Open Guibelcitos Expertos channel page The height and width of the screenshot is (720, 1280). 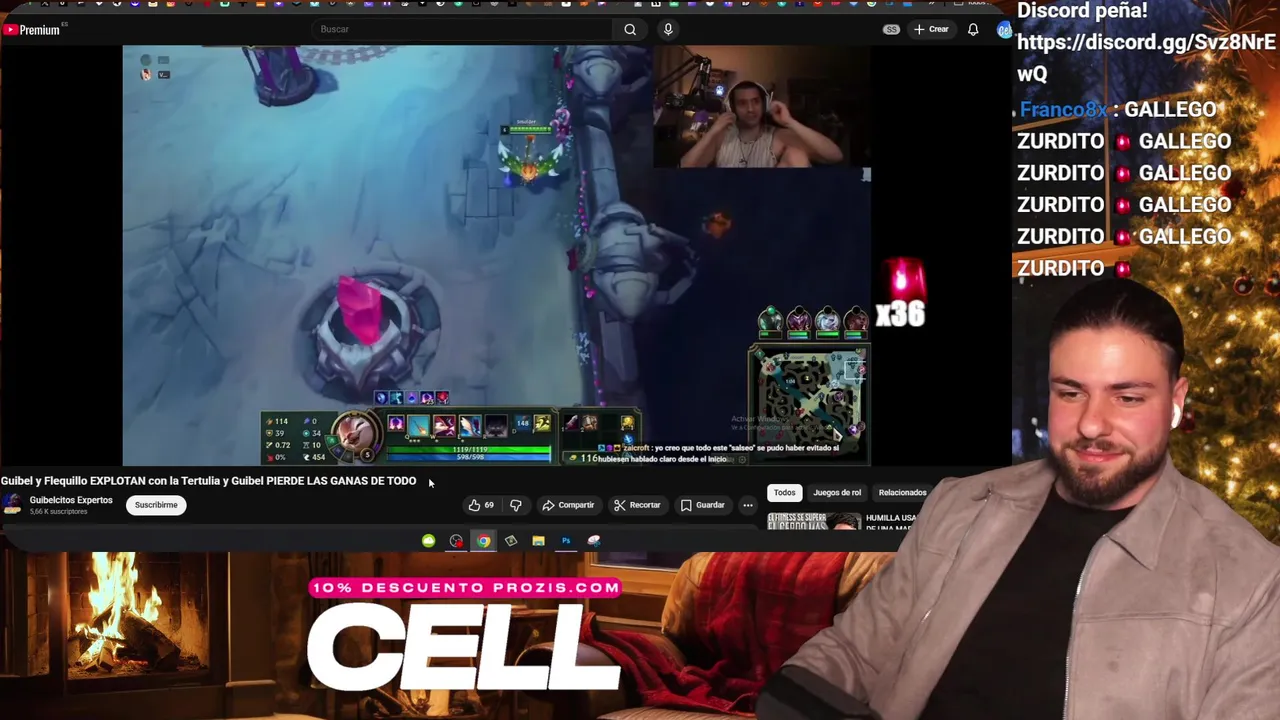(x=71, y=500)
